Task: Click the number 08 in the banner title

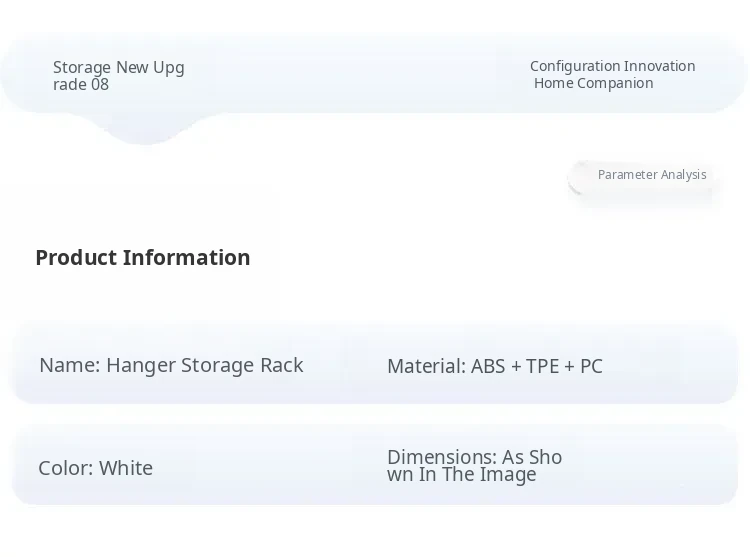Action: pyautogui.click(x=99, y=85)
